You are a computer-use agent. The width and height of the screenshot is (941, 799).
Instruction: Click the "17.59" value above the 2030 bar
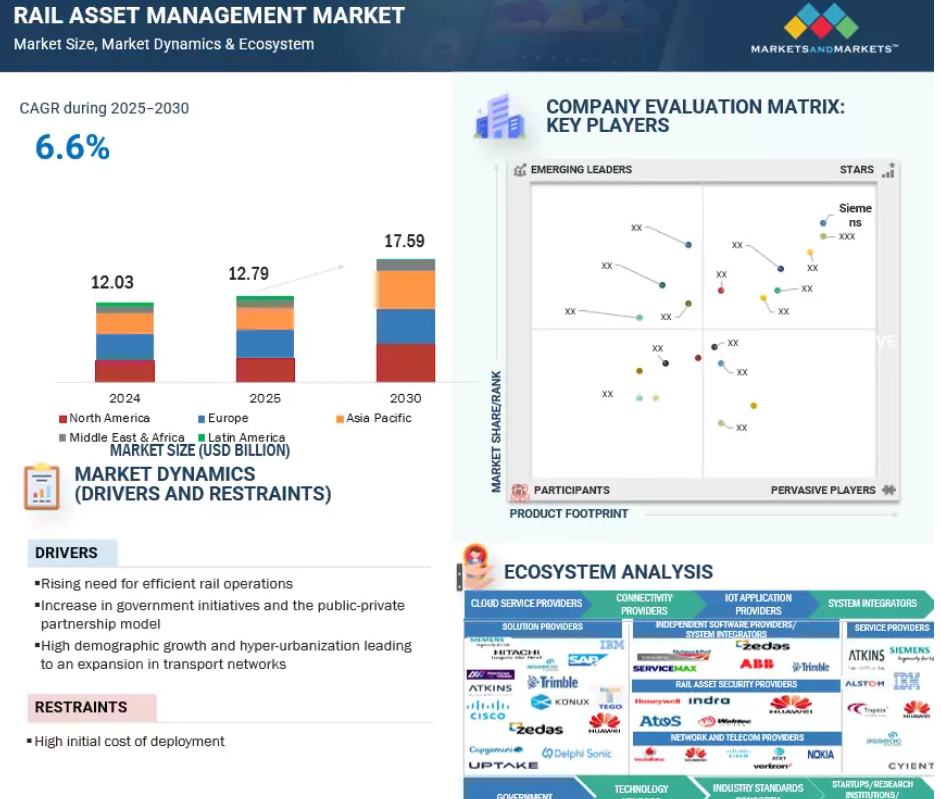pyautogui.click(x=404, y=241)
